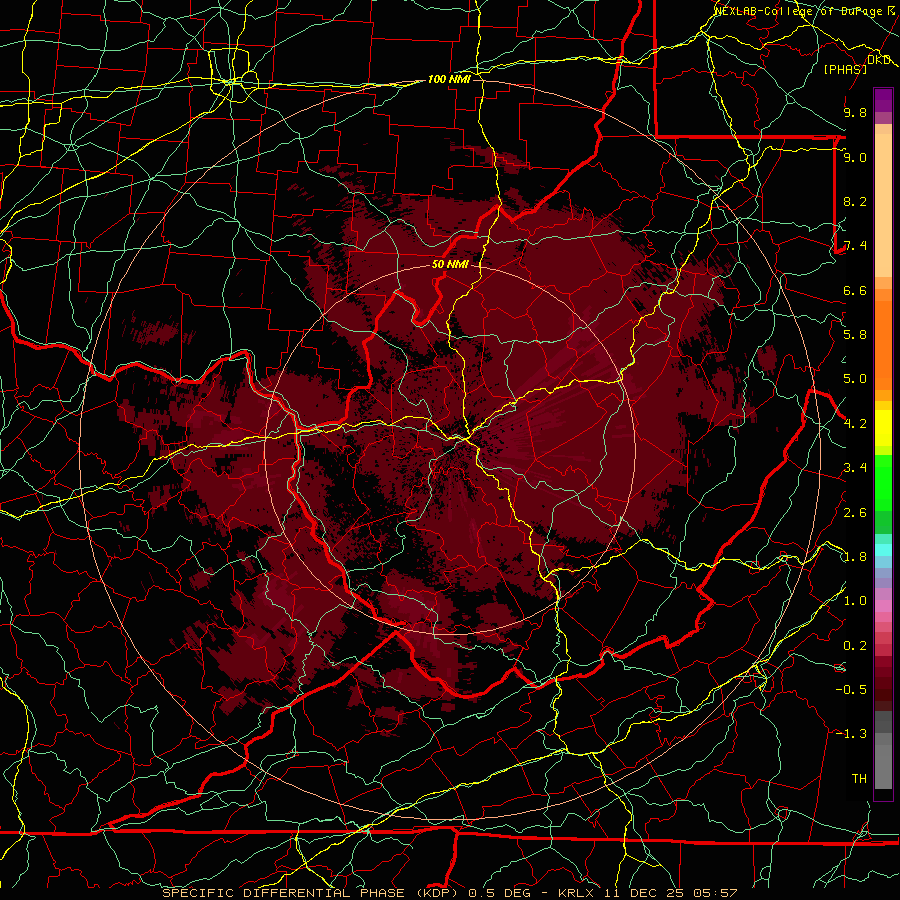Pick the orange band of the color bar
The width and height of the screenshot is (900, 900).
pyautogui.click(x=883, y=344)
